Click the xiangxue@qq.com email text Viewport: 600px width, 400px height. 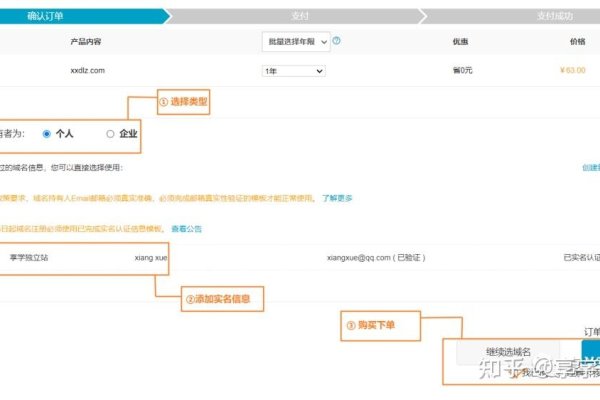click(x=359, y=258)
